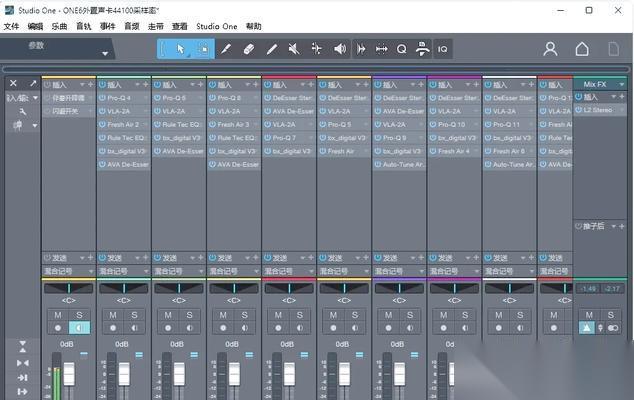634x400 pixels.
Task: Close the mixer with the X icon
Action: [x=13, y=83]
